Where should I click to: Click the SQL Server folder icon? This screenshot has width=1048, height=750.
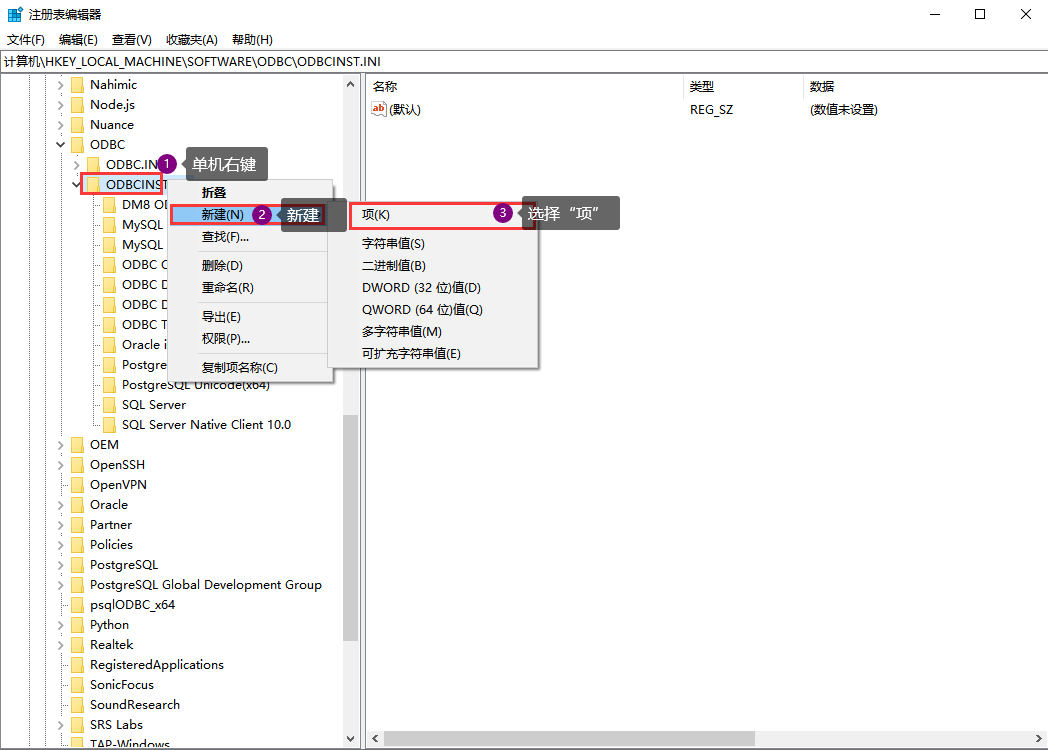(110, 405)
